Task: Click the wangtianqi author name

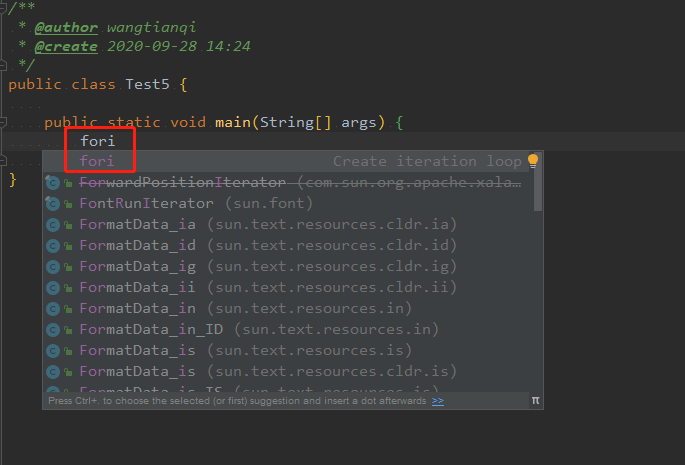Action: click(152, 28)
